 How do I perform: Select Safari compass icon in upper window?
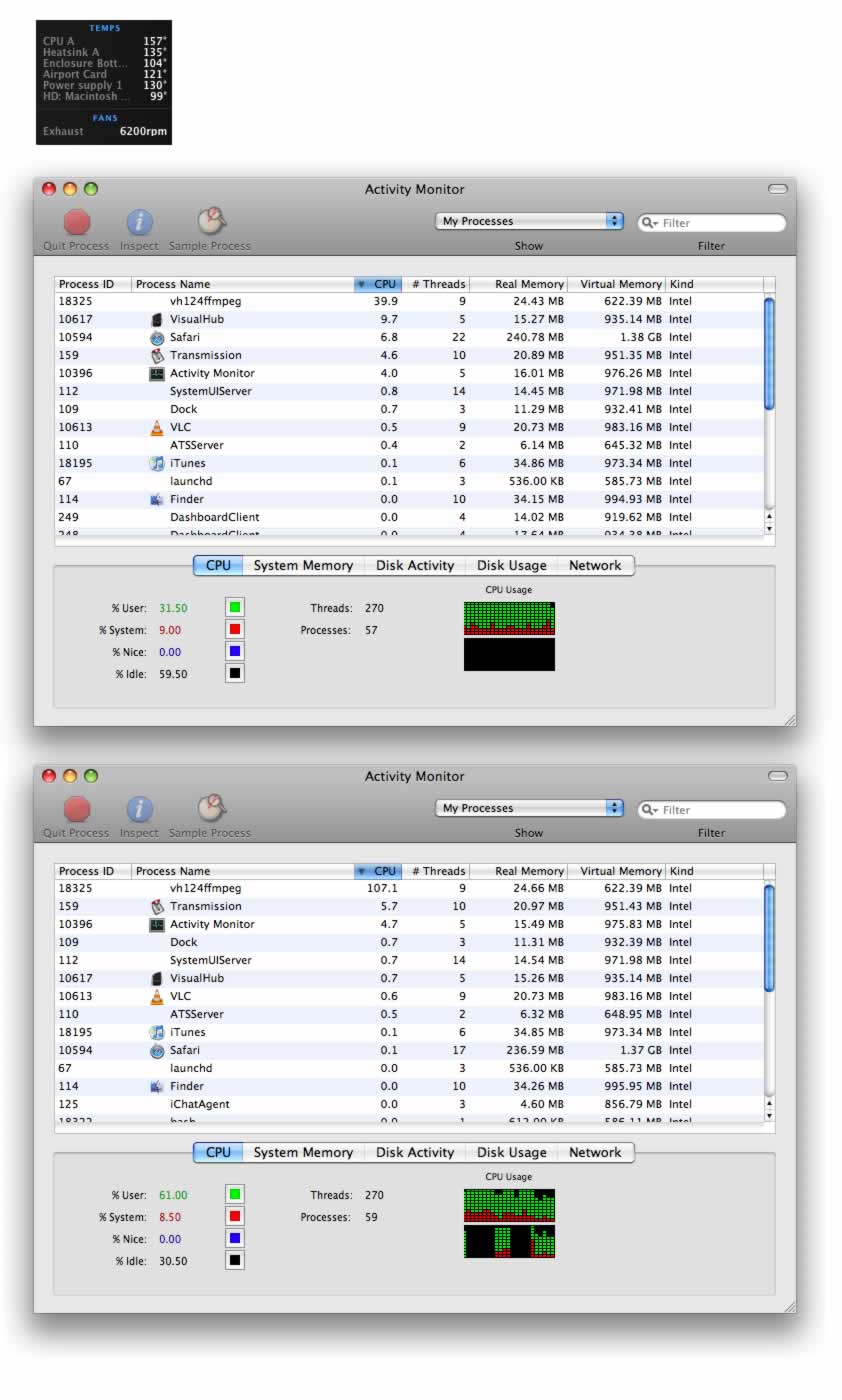tap(156, 337)
